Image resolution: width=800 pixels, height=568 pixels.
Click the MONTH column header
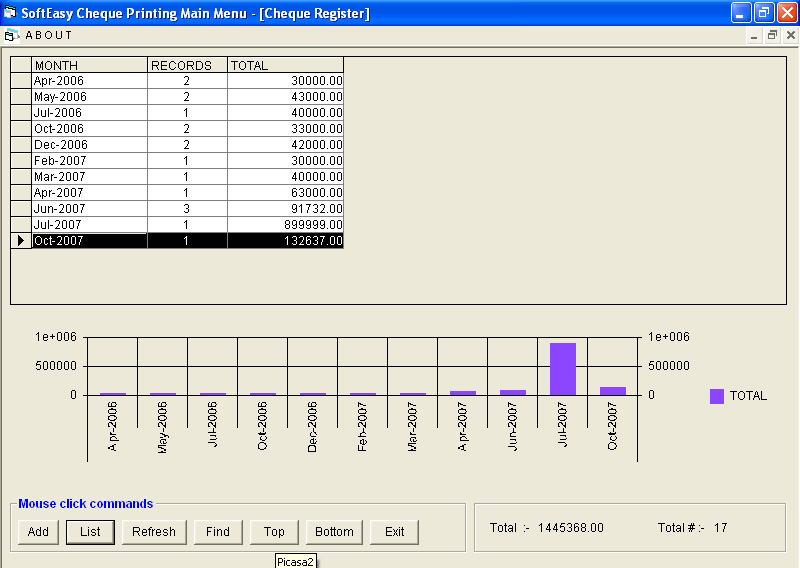pyautogui.click(x=89, y=65)
